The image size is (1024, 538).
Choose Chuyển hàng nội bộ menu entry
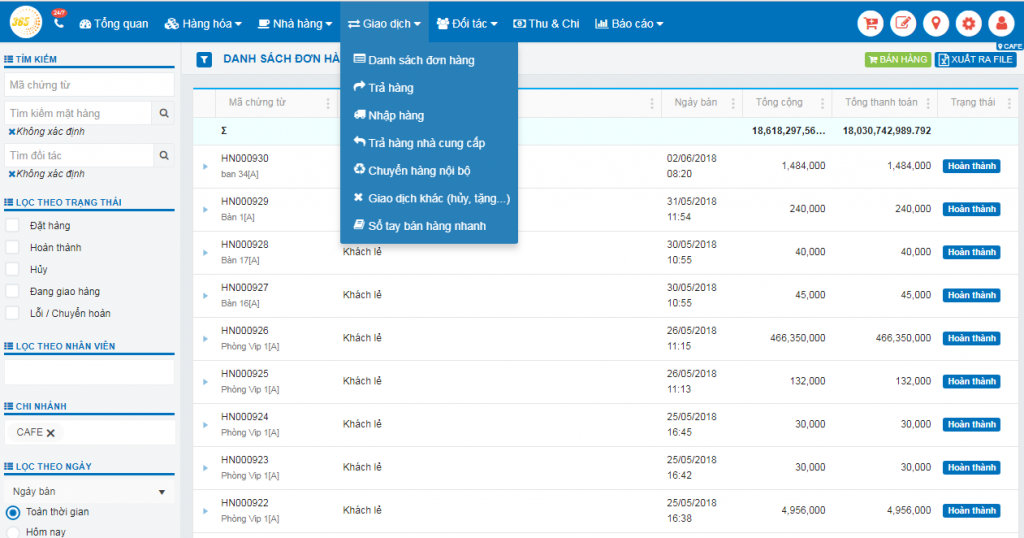pos(419,170)
